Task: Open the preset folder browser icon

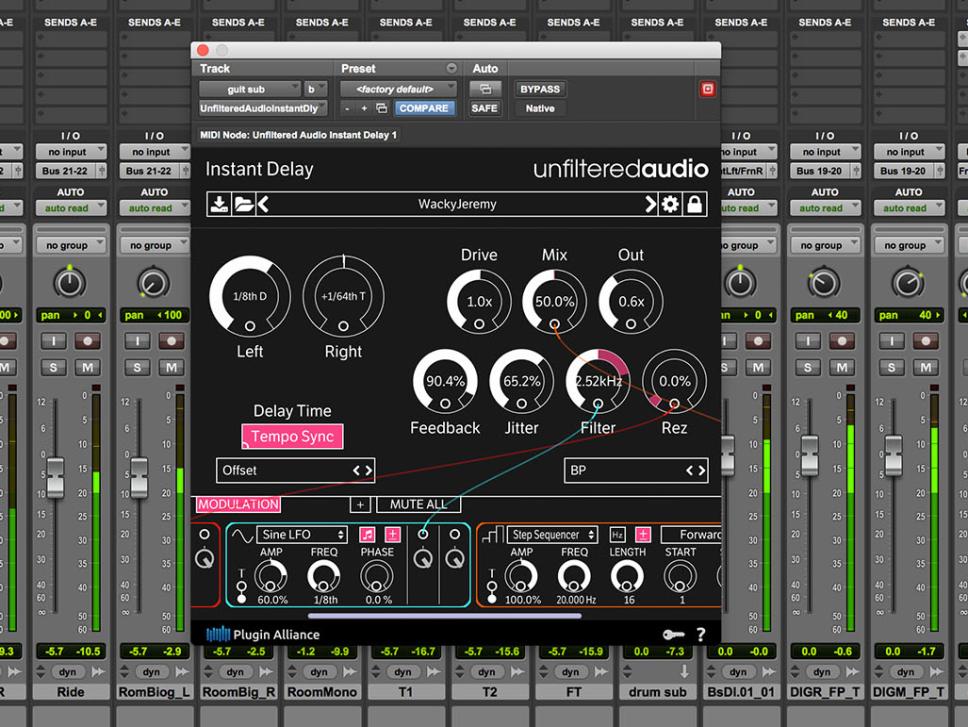Action: pos(243,205)
